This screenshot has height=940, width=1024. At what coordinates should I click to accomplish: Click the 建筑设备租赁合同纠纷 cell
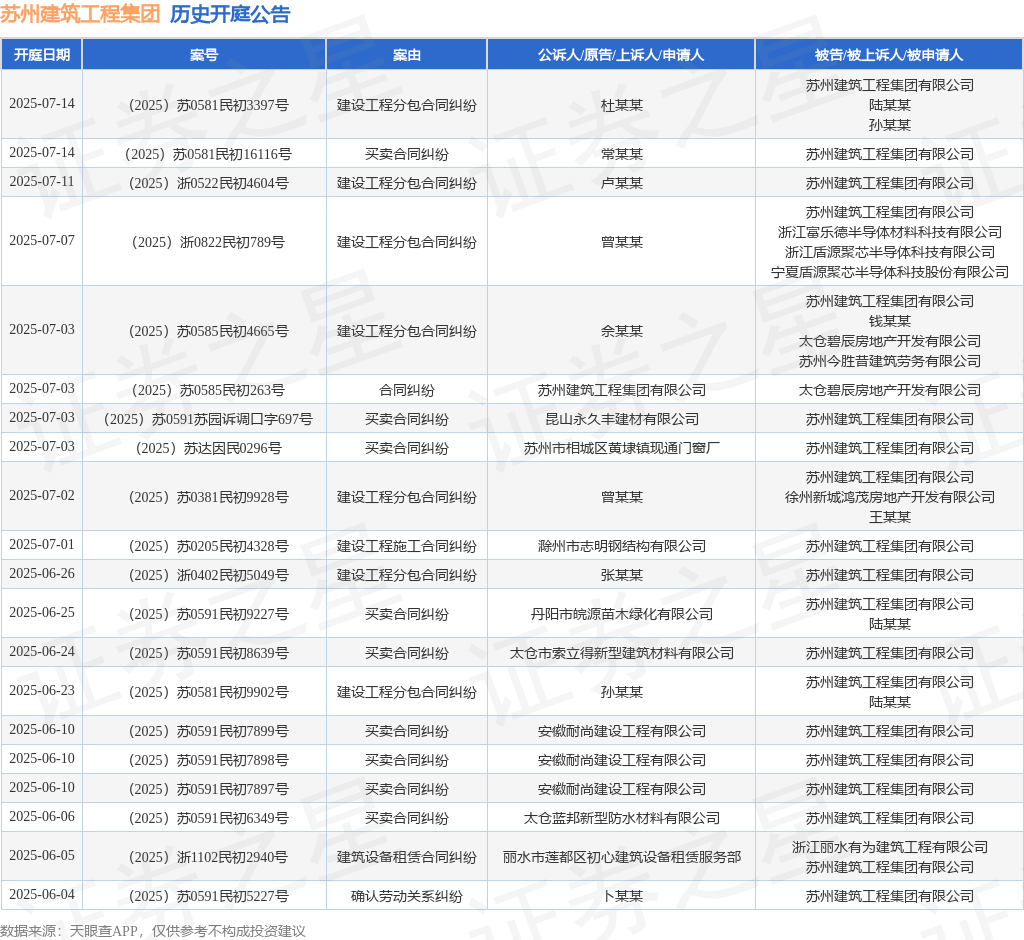406,857
